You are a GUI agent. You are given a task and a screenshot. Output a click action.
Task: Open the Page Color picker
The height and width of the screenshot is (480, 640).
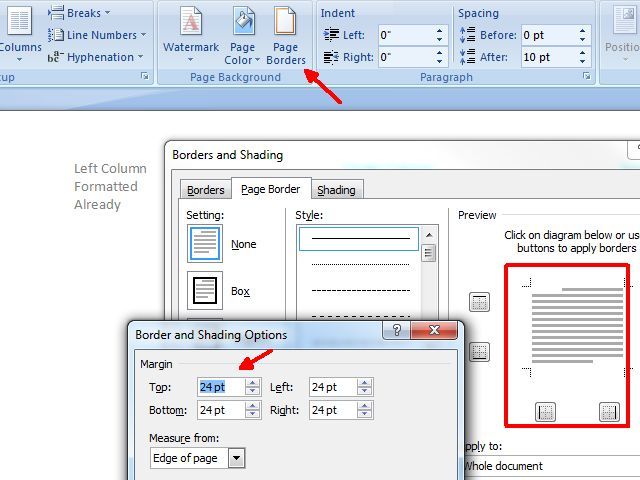(243, 35)
